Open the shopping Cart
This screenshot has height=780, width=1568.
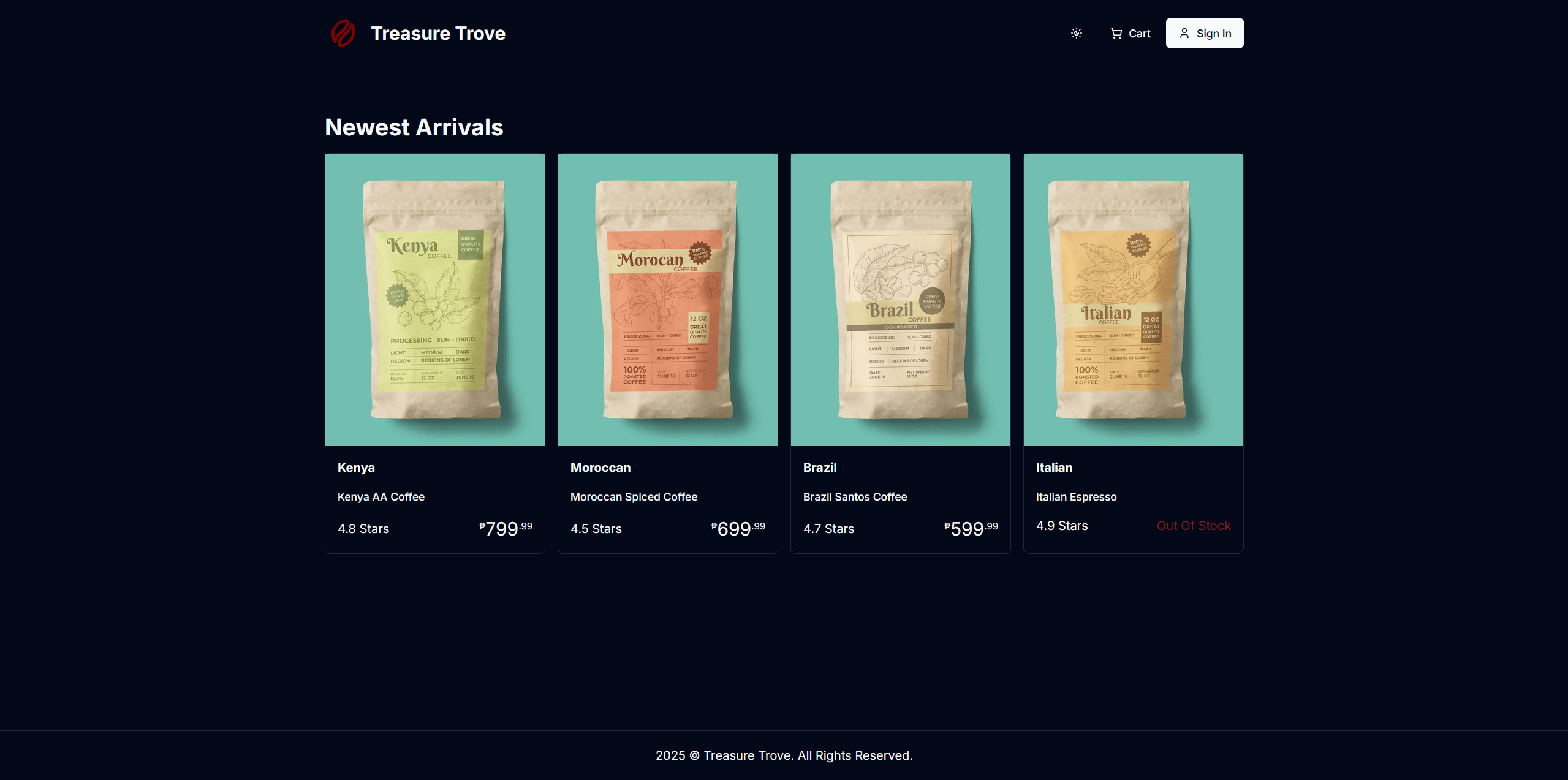[1131, 33]
